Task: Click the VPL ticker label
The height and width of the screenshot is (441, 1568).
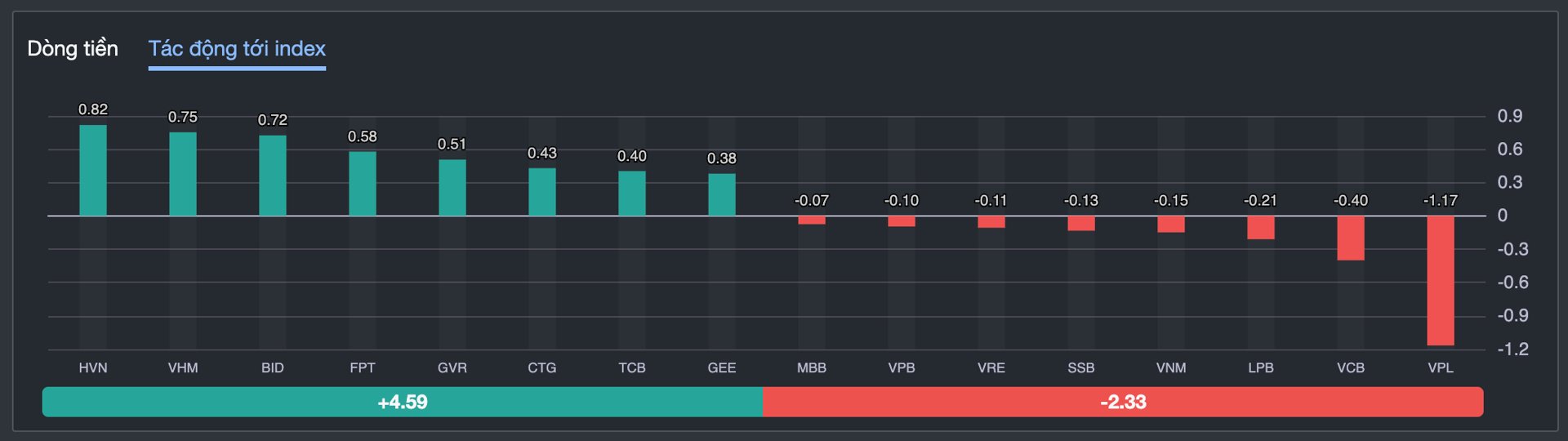Action: click(x=1441, y=367)
